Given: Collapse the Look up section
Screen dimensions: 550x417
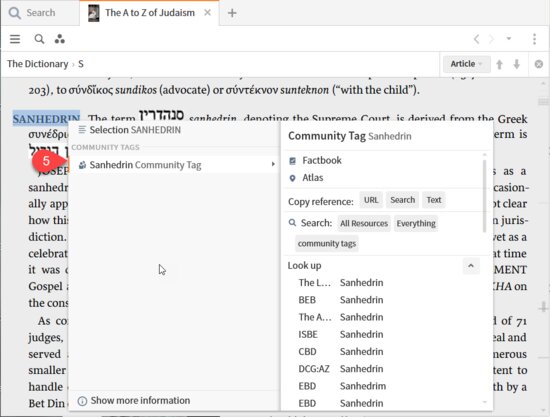Looking at the screenshot, I should click(x=471, y=266).
